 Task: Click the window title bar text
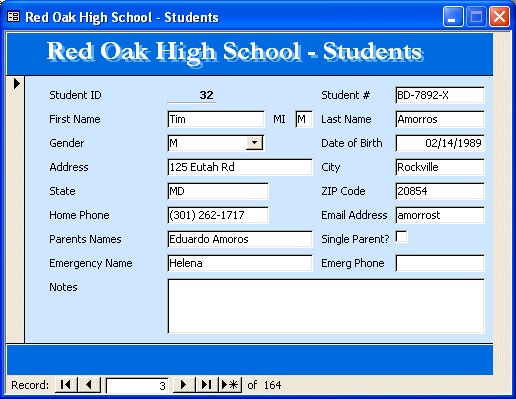pyautogui.click(x=122, y=17)
